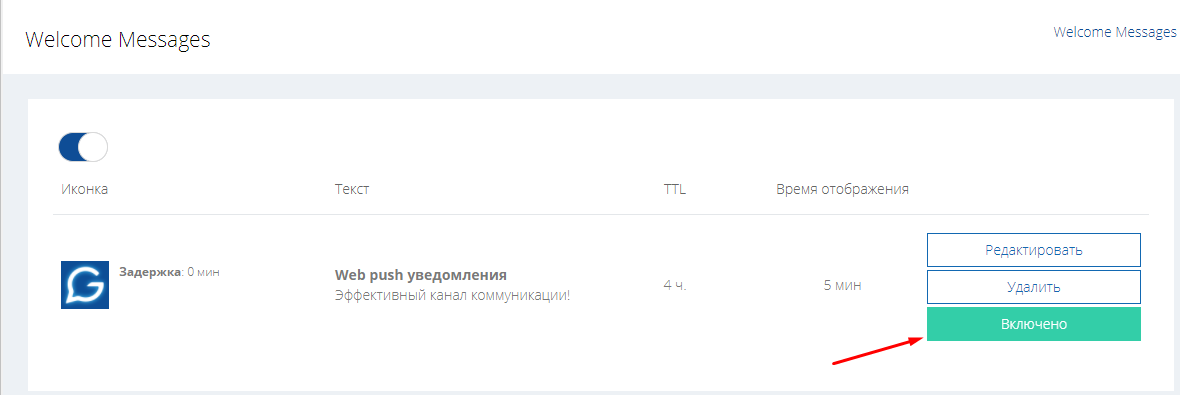Screen dimensions: 1180x395
Task: Click the 5 мин display time value
Action: (842, 286)
